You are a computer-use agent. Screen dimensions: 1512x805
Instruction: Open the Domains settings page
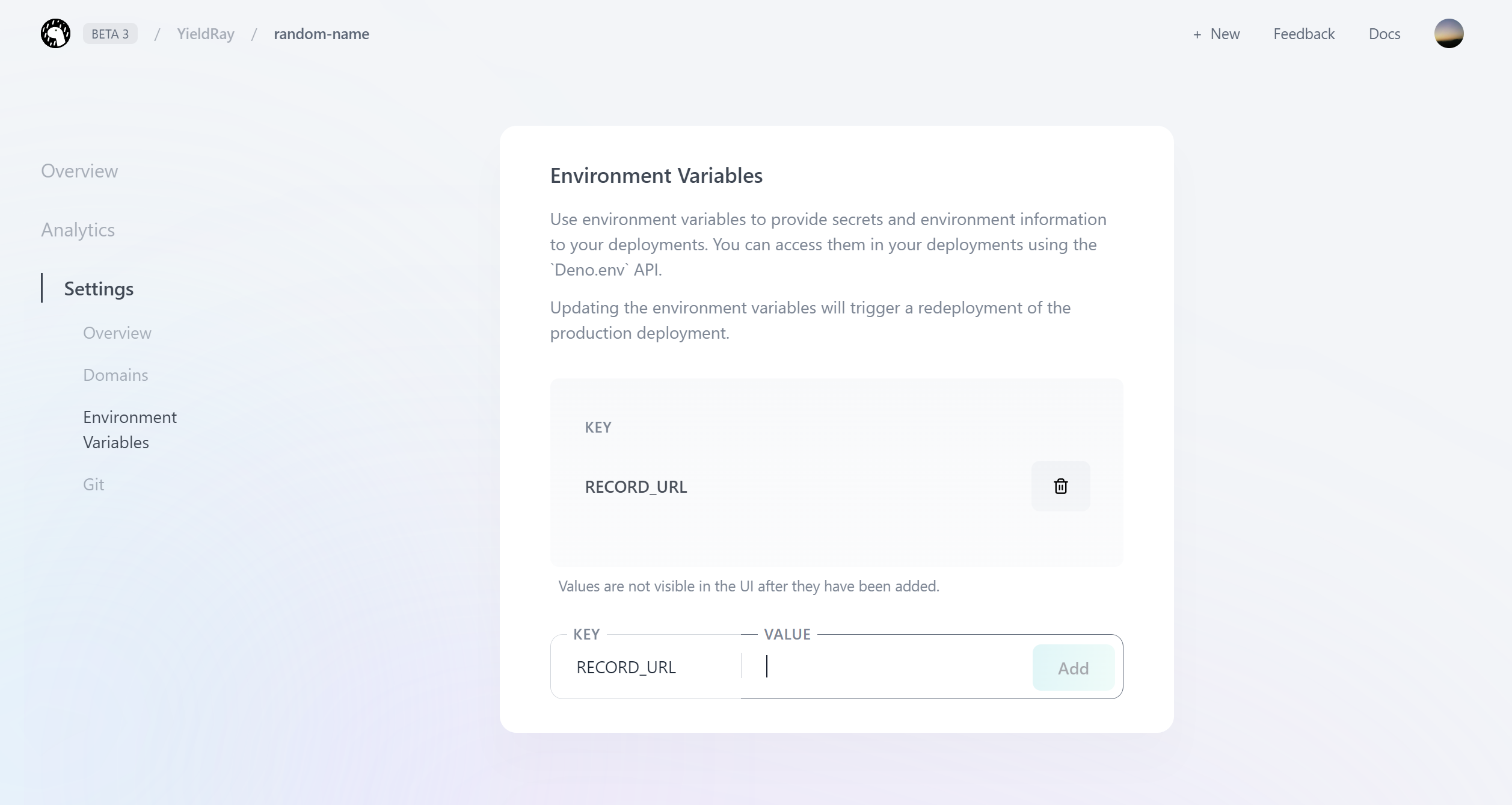coord(115,375)
